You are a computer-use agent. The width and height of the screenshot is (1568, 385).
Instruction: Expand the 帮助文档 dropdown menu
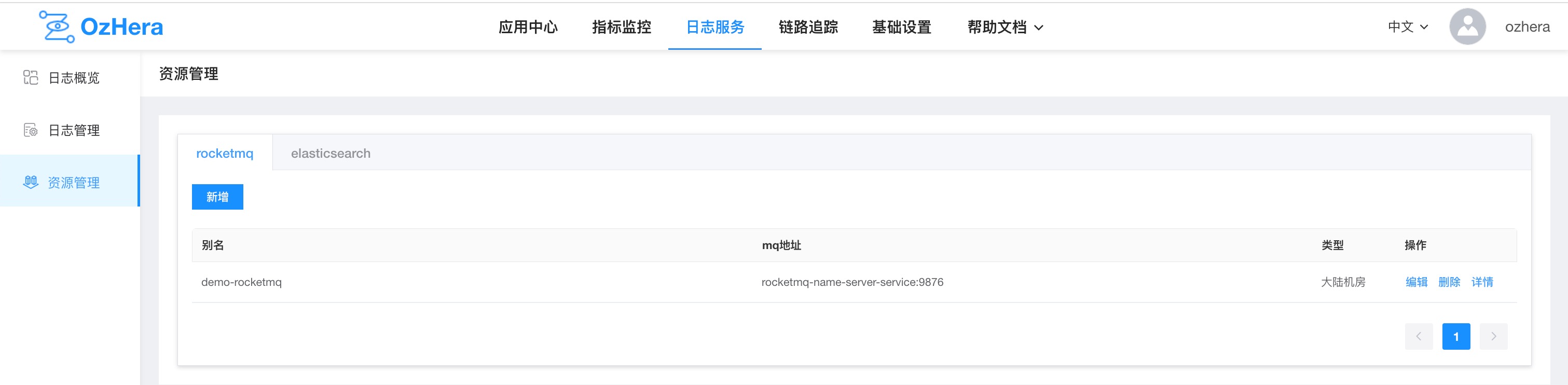click(x=1005, y=27)
